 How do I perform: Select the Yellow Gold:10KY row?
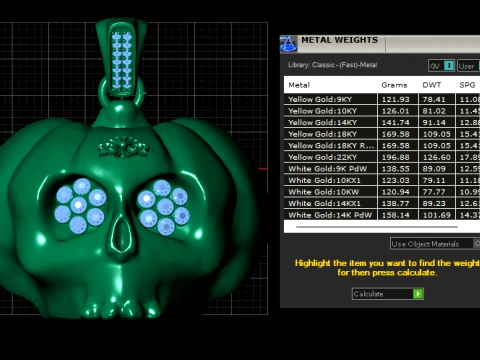(382, 111)
